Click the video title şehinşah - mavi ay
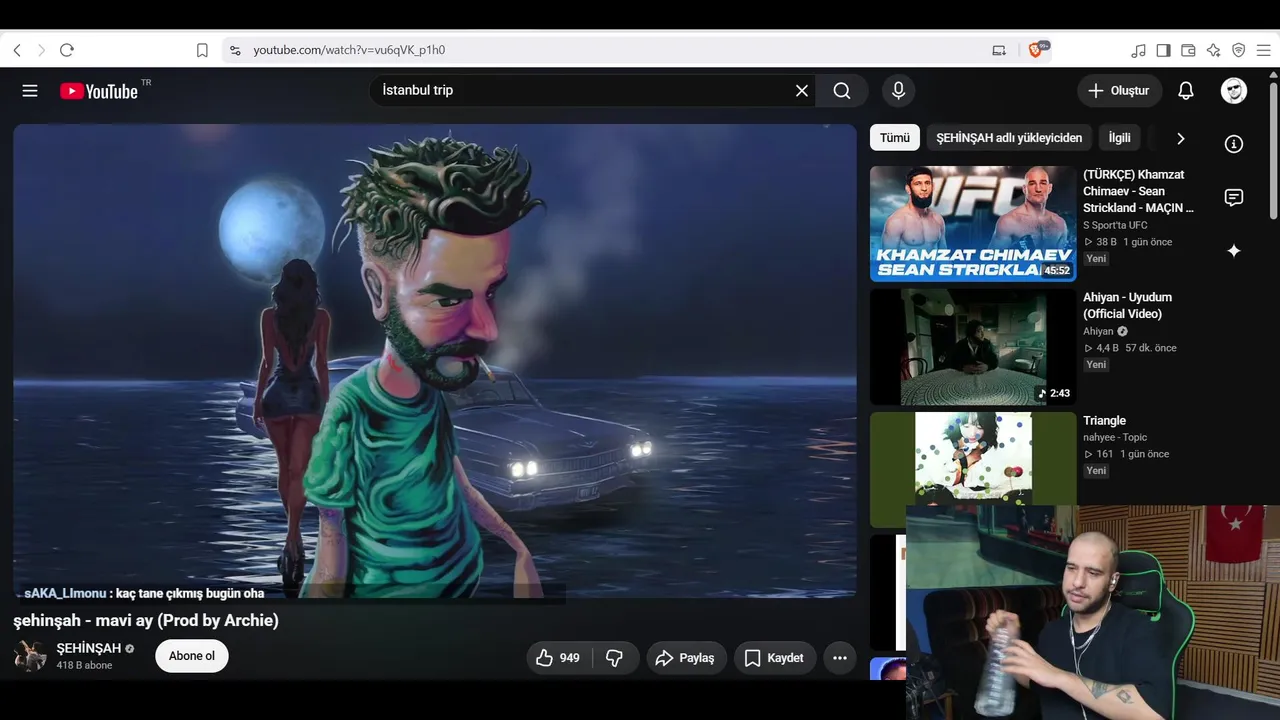 pyautogui.click(x=146, y=620)
